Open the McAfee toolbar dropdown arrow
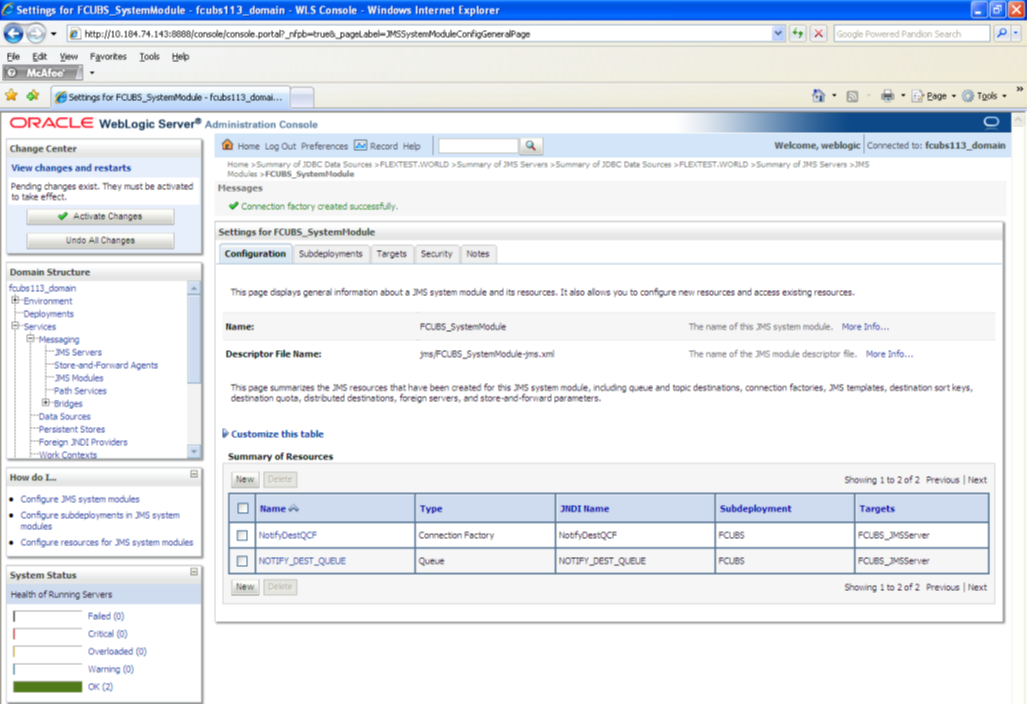 [92, 73]
